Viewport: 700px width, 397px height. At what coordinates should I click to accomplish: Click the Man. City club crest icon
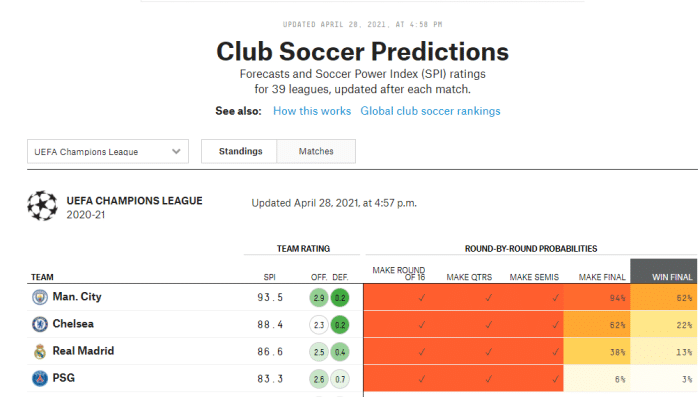click(40, 297)
